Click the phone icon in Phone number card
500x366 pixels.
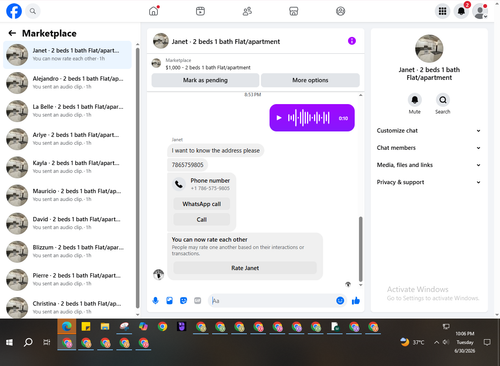pos(179,184)
